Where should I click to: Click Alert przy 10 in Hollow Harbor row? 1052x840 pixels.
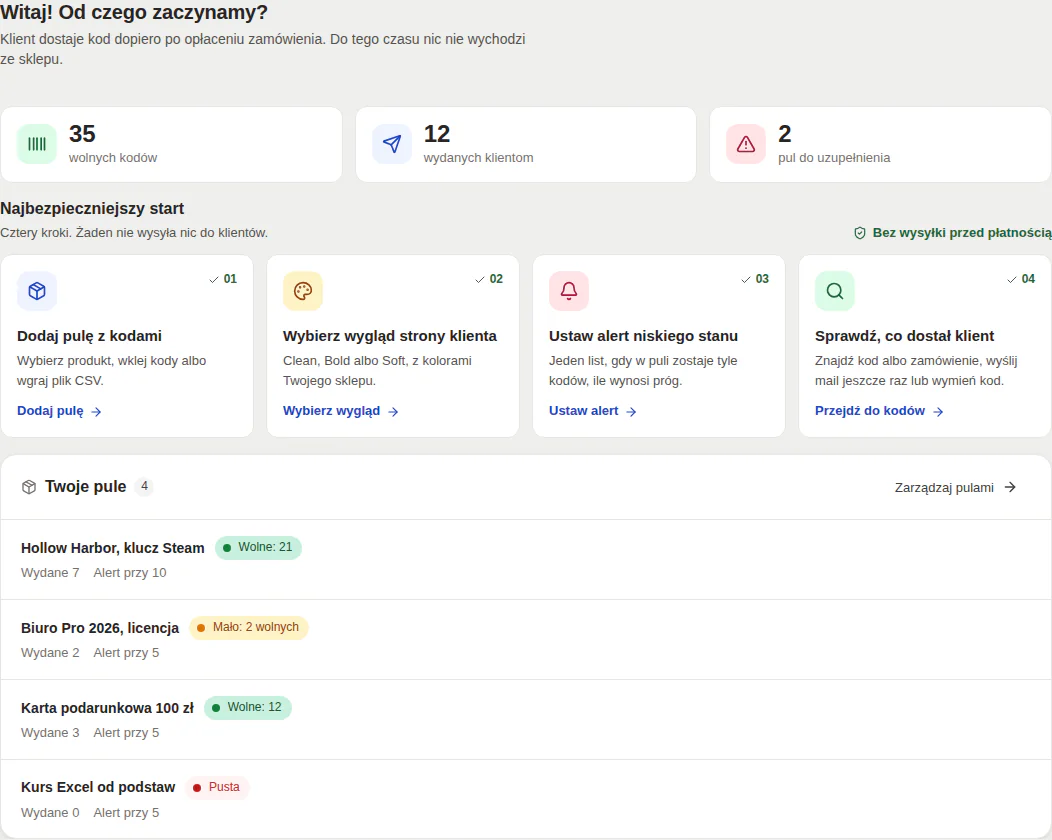click(x=130, y=573)
